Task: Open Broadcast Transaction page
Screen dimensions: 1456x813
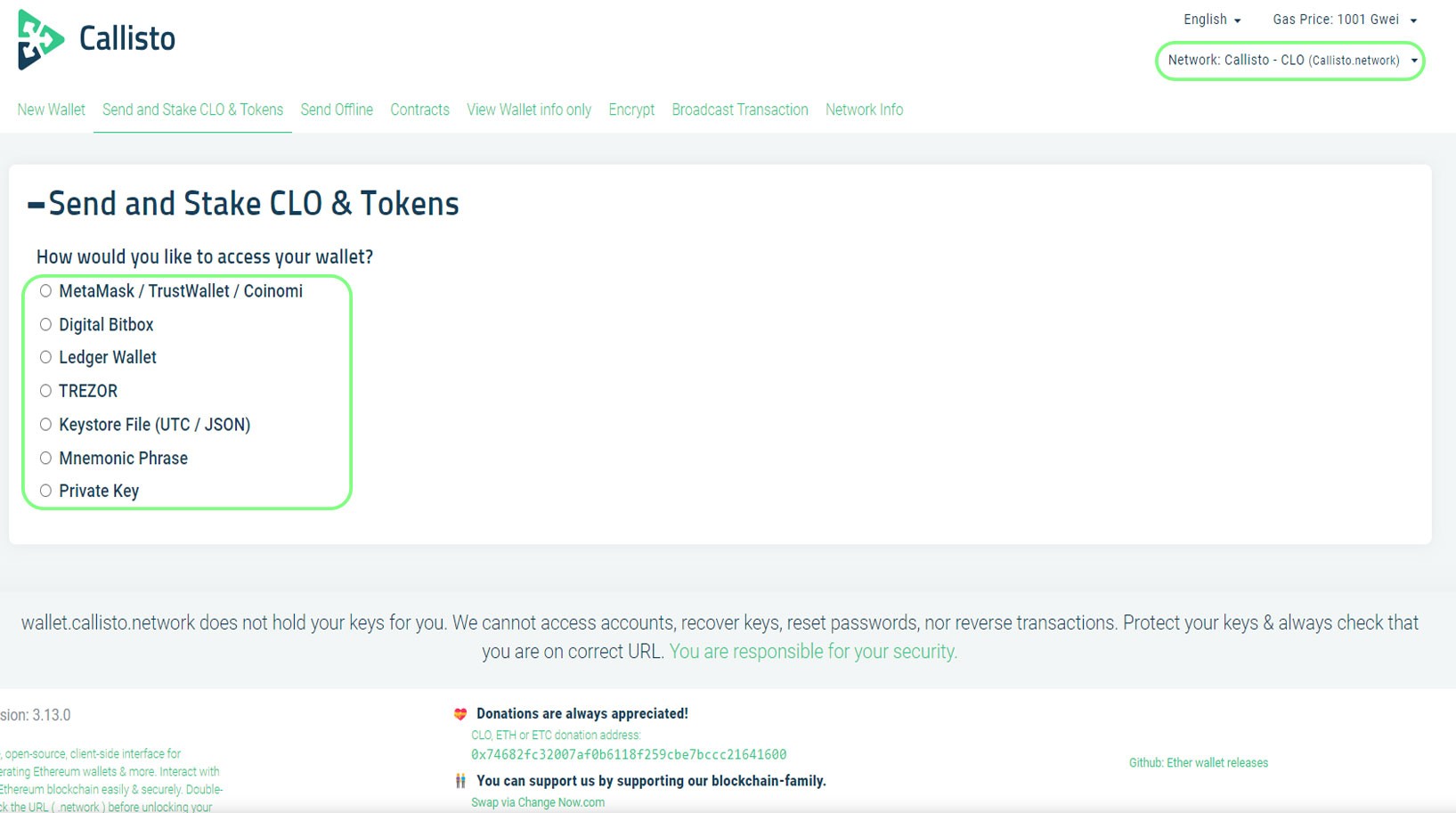Action: coord(739,110)
